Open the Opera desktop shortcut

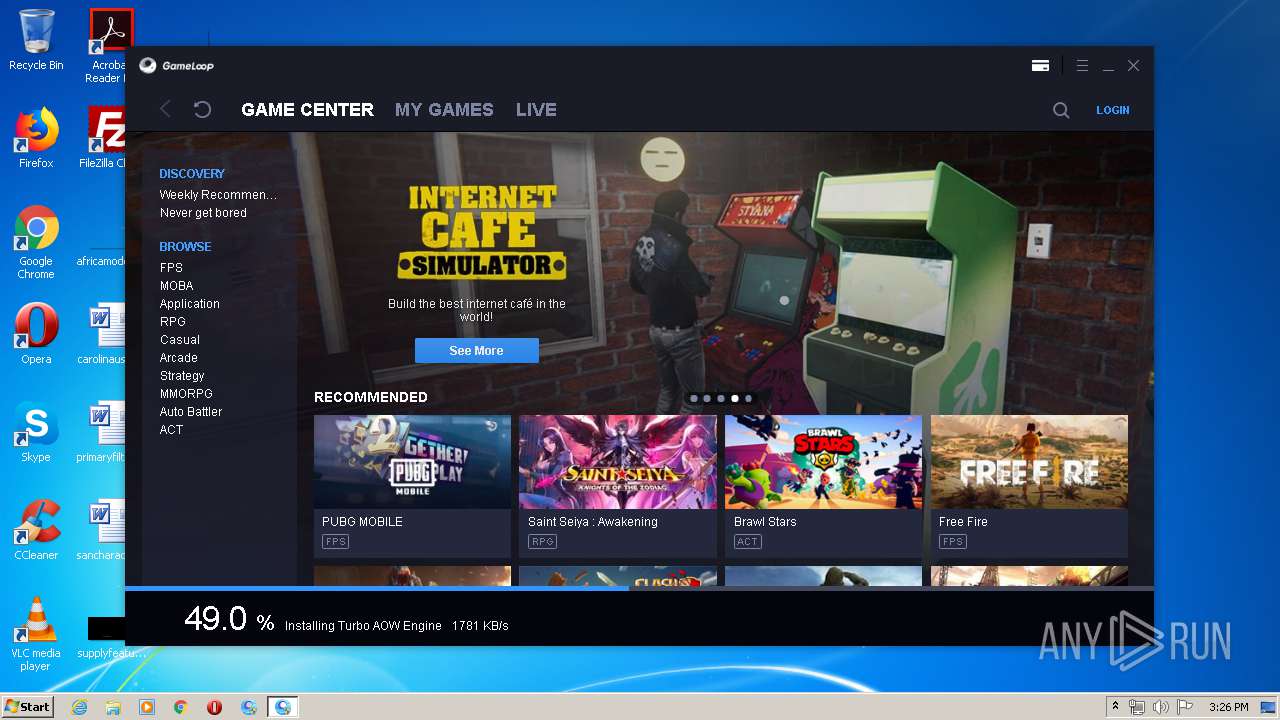tap(36, 334)
